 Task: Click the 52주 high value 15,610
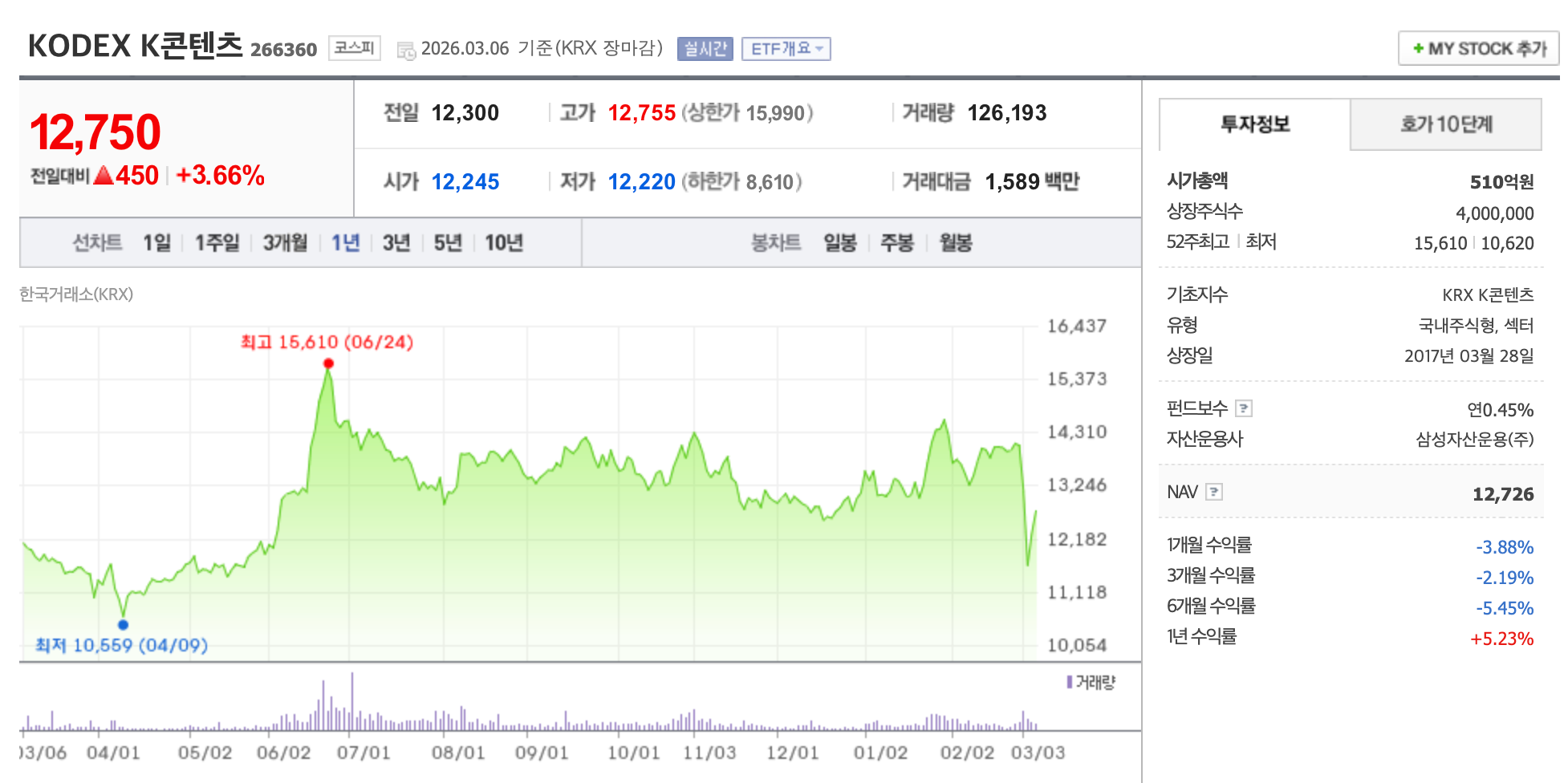pos(1440,243)
